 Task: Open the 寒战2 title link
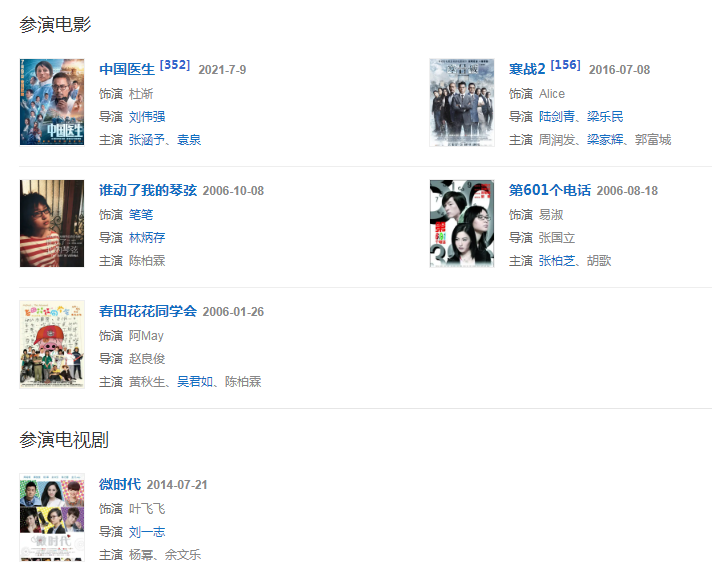(527, 69)
